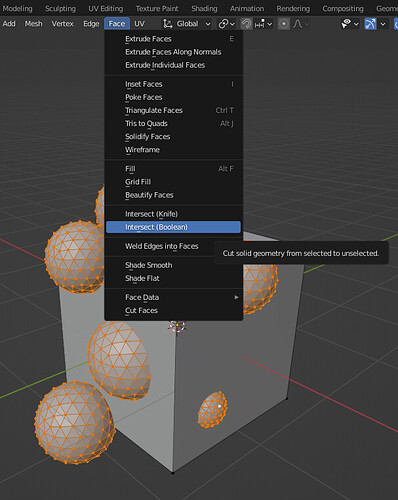Open the Modeling workspace tab
Screen dimensions: 398x500
pos(17,8)
